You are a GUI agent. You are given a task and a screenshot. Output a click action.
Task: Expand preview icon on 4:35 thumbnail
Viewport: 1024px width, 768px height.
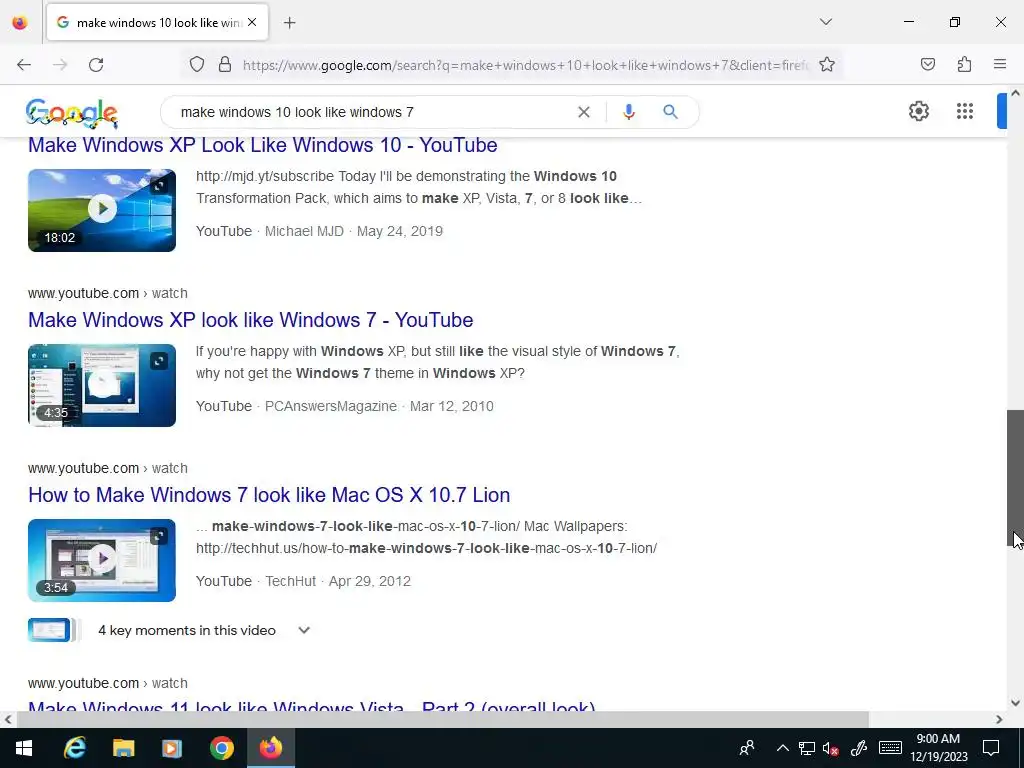159,361
